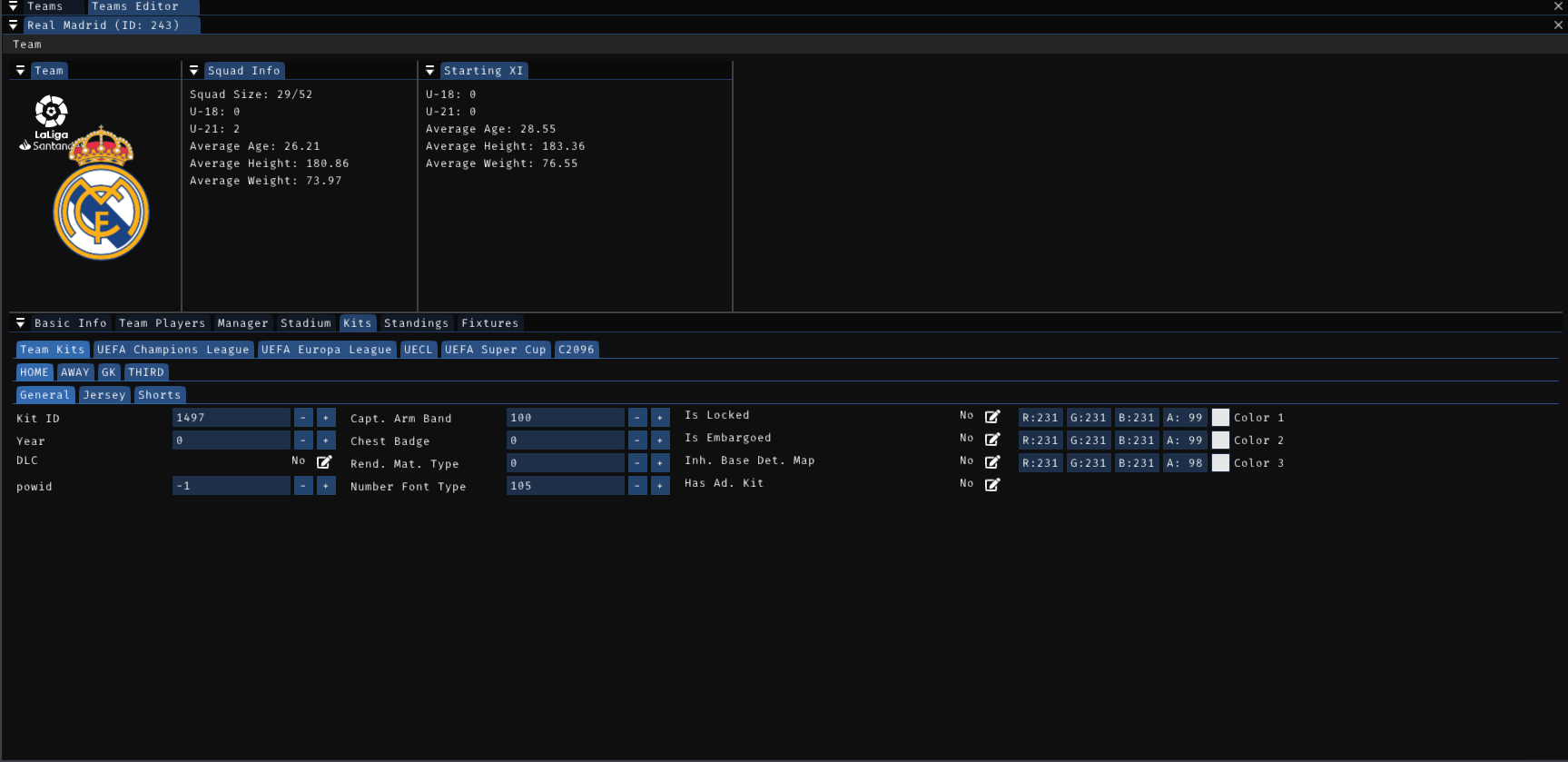This screenshot has width=1568, height=762.
Task: Decrease the Kit ID value
Action: click(x=303, y=418)
